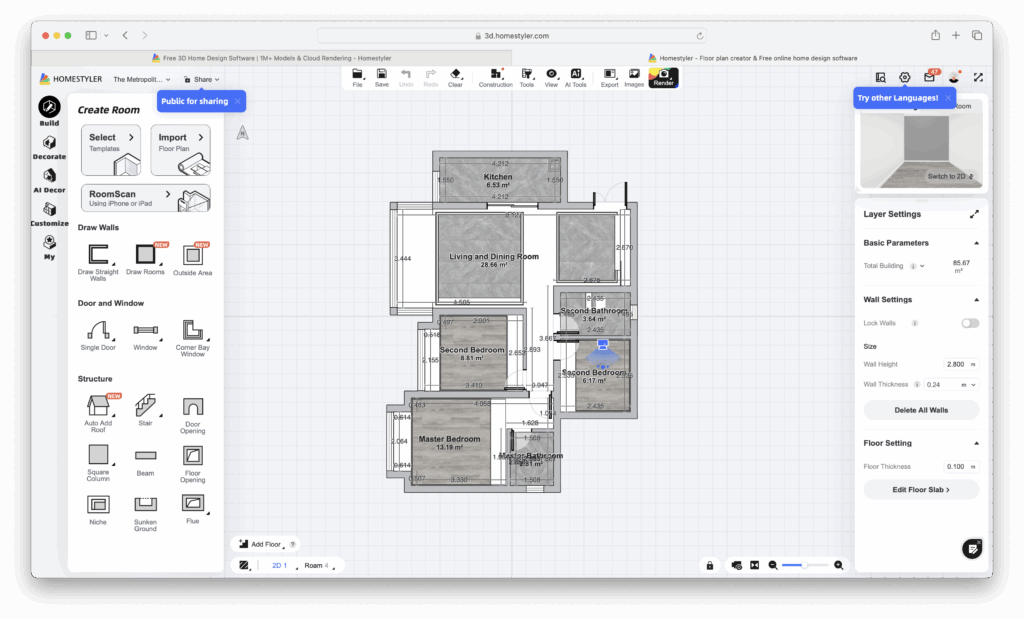Image resolution: width=1024 pixels, height=619 pixels.
Task: Click the Delete All Walls button
Action: click(x=920, y=410)
